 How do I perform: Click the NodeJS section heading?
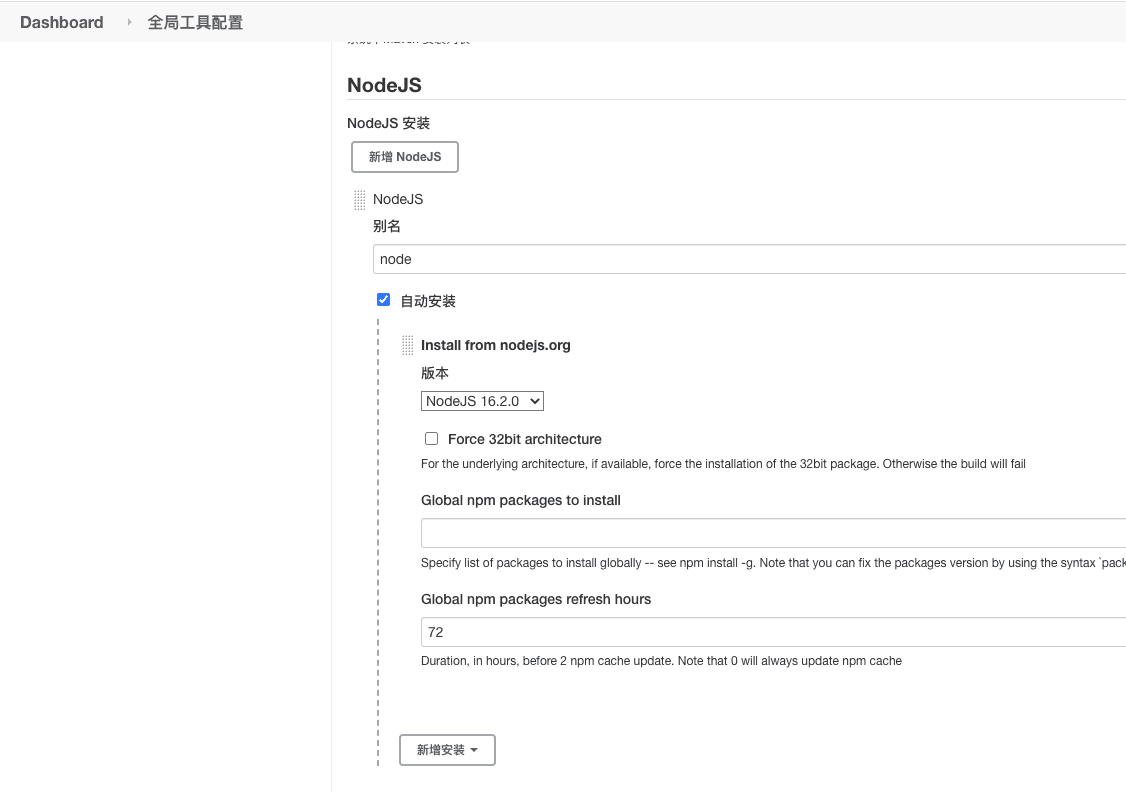[384, 85]
